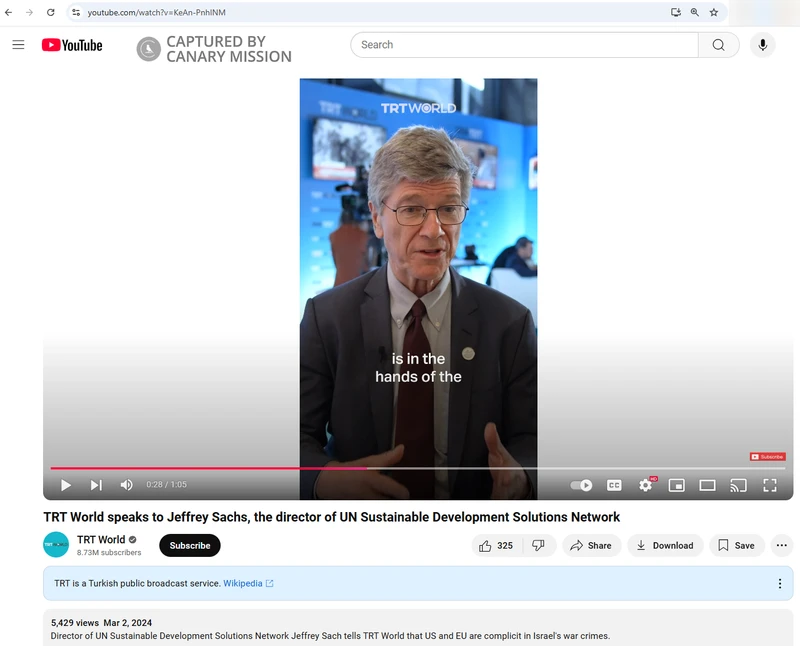Mute the video volume speaker icon
Image resolution: width=800 pixels, height=646 pixels.
pos(127,485)
